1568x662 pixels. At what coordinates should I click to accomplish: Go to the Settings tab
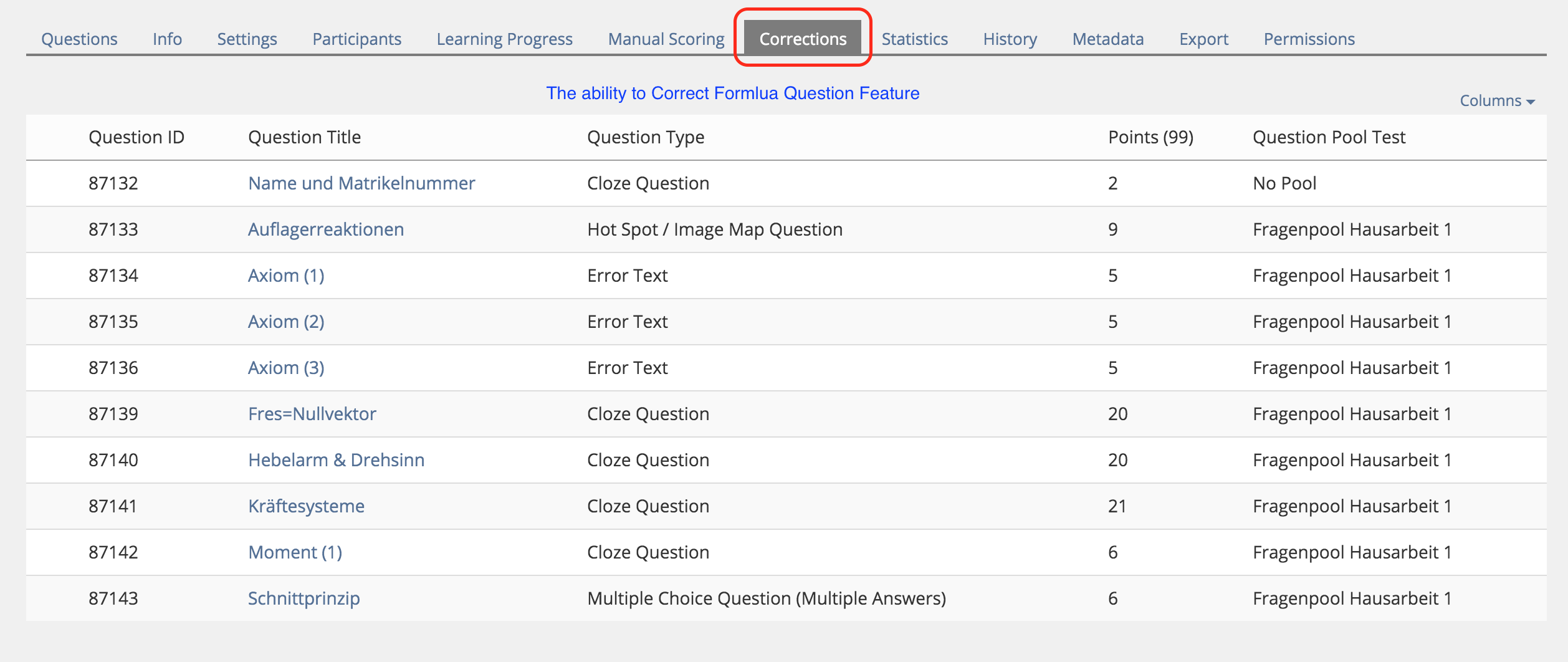click(247, 39)
